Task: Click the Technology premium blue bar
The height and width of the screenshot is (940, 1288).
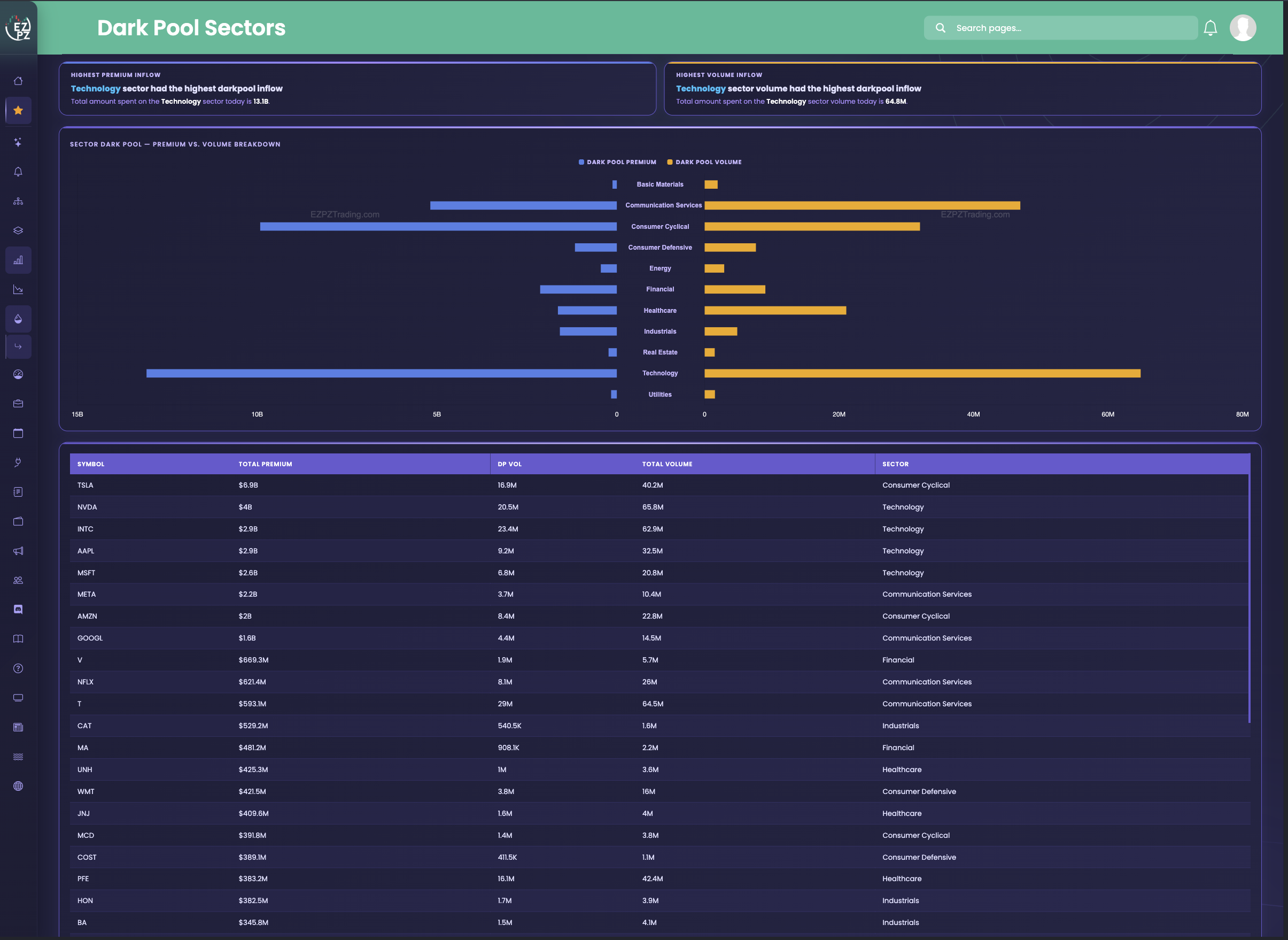Action: [x=382, y=373]
